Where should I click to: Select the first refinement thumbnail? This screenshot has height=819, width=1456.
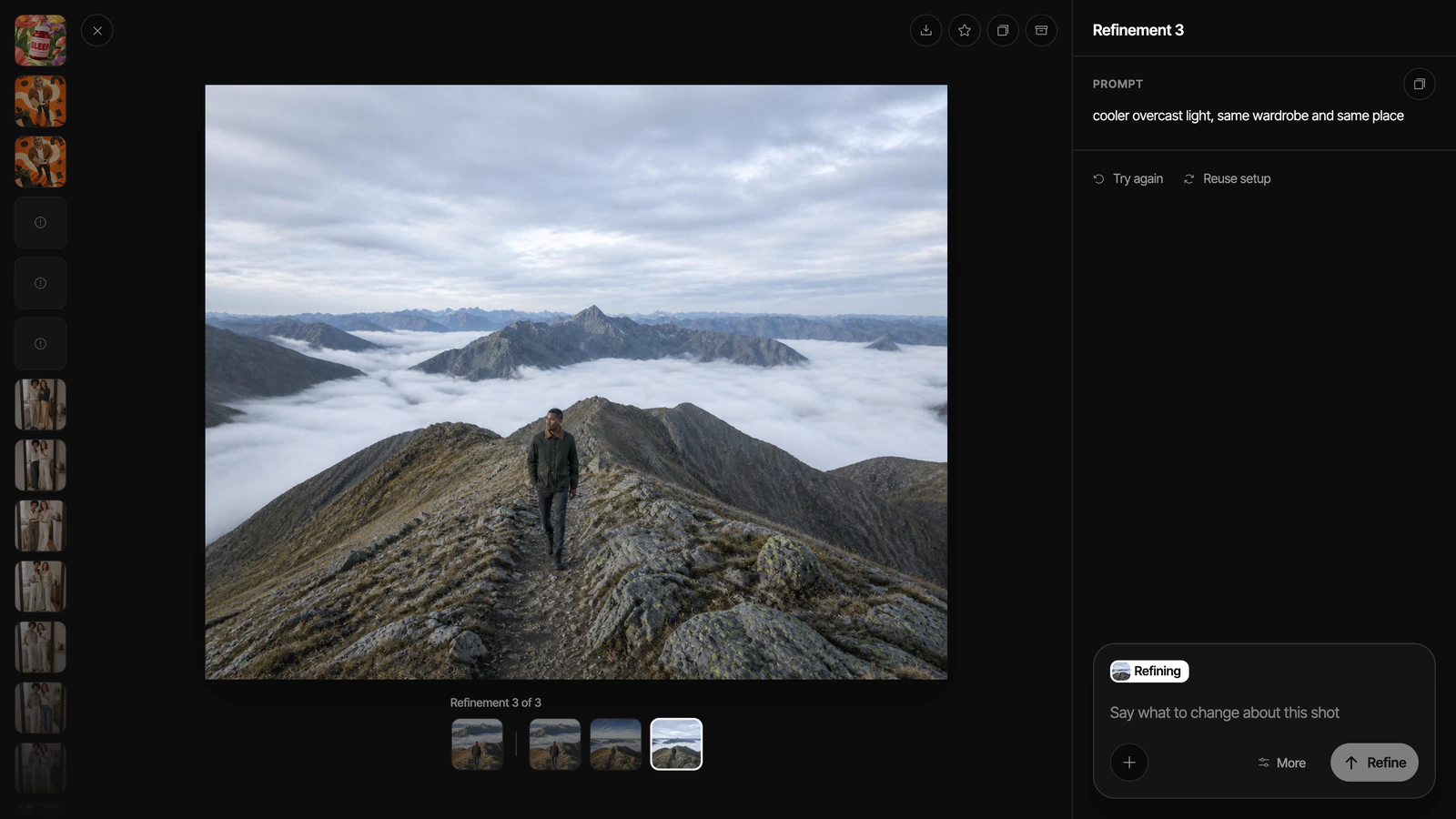coord(555,744)
